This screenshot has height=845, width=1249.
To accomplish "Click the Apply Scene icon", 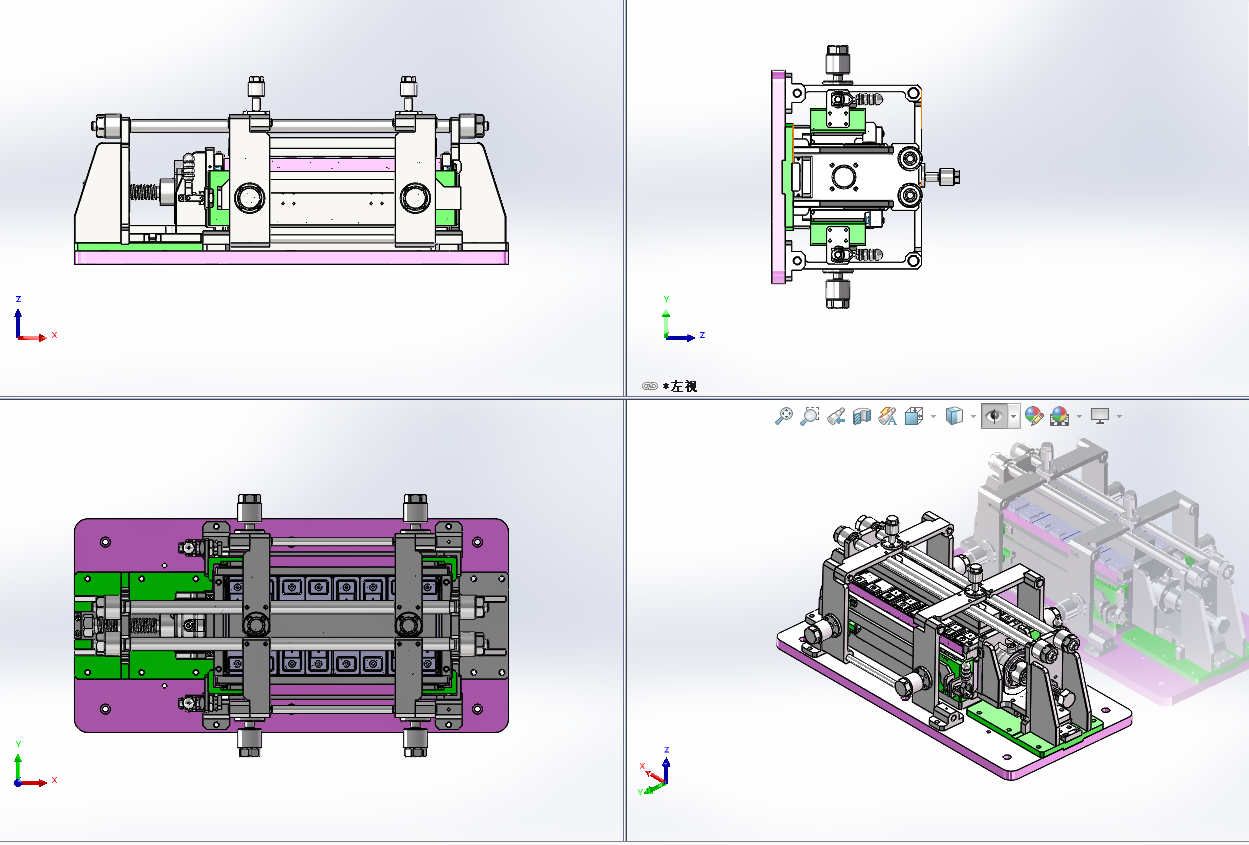I will (x=1060, y=416).
